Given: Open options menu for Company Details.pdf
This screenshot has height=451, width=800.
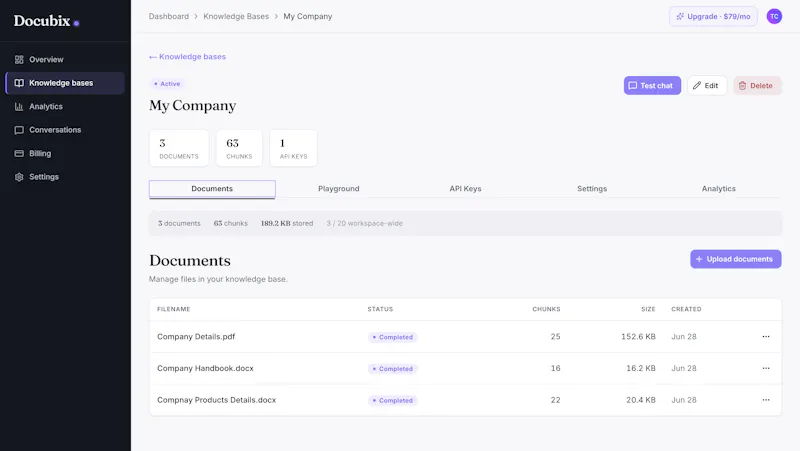Looking at the screenshot, I should click(x=766, y=337).
